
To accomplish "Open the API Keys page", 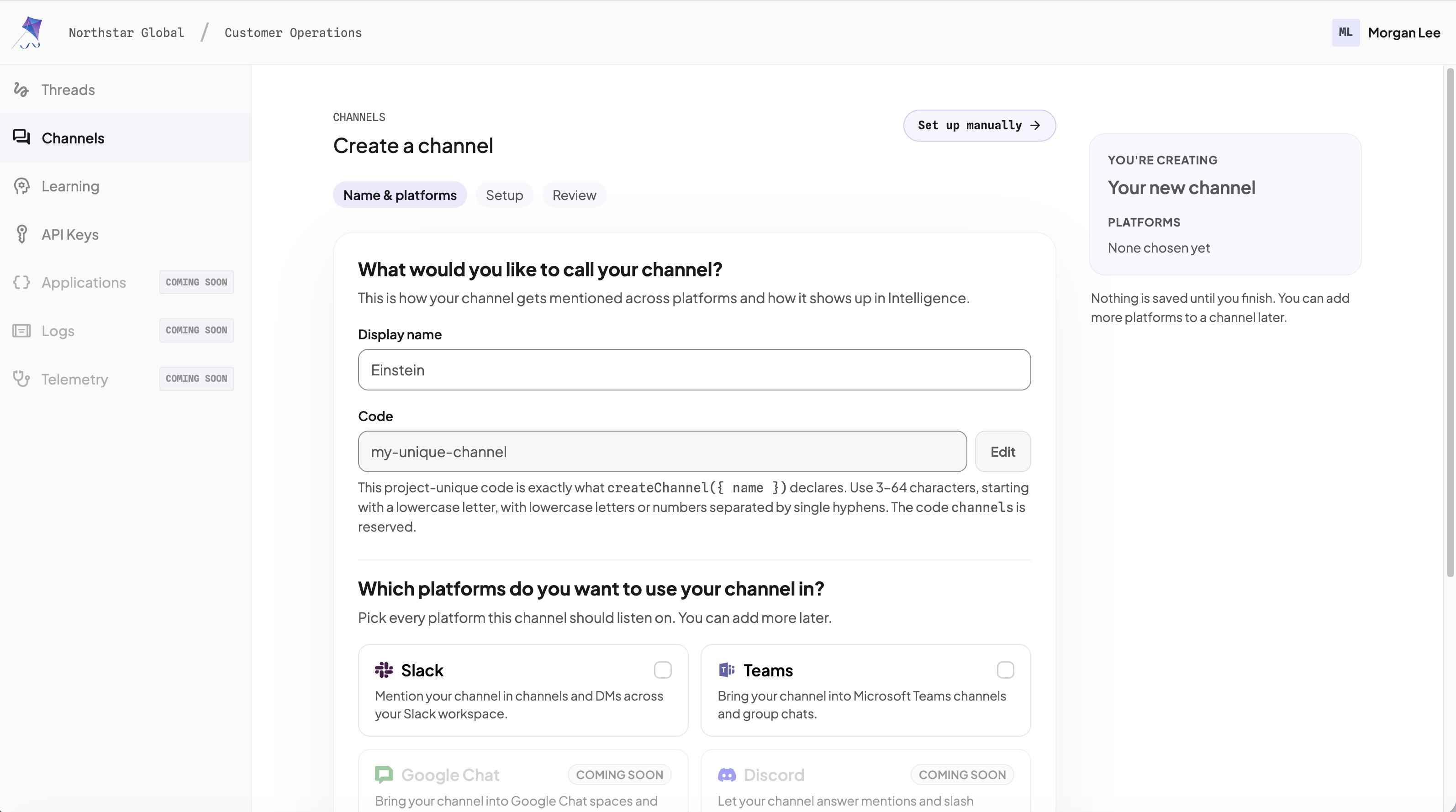I will pos(126,234).
